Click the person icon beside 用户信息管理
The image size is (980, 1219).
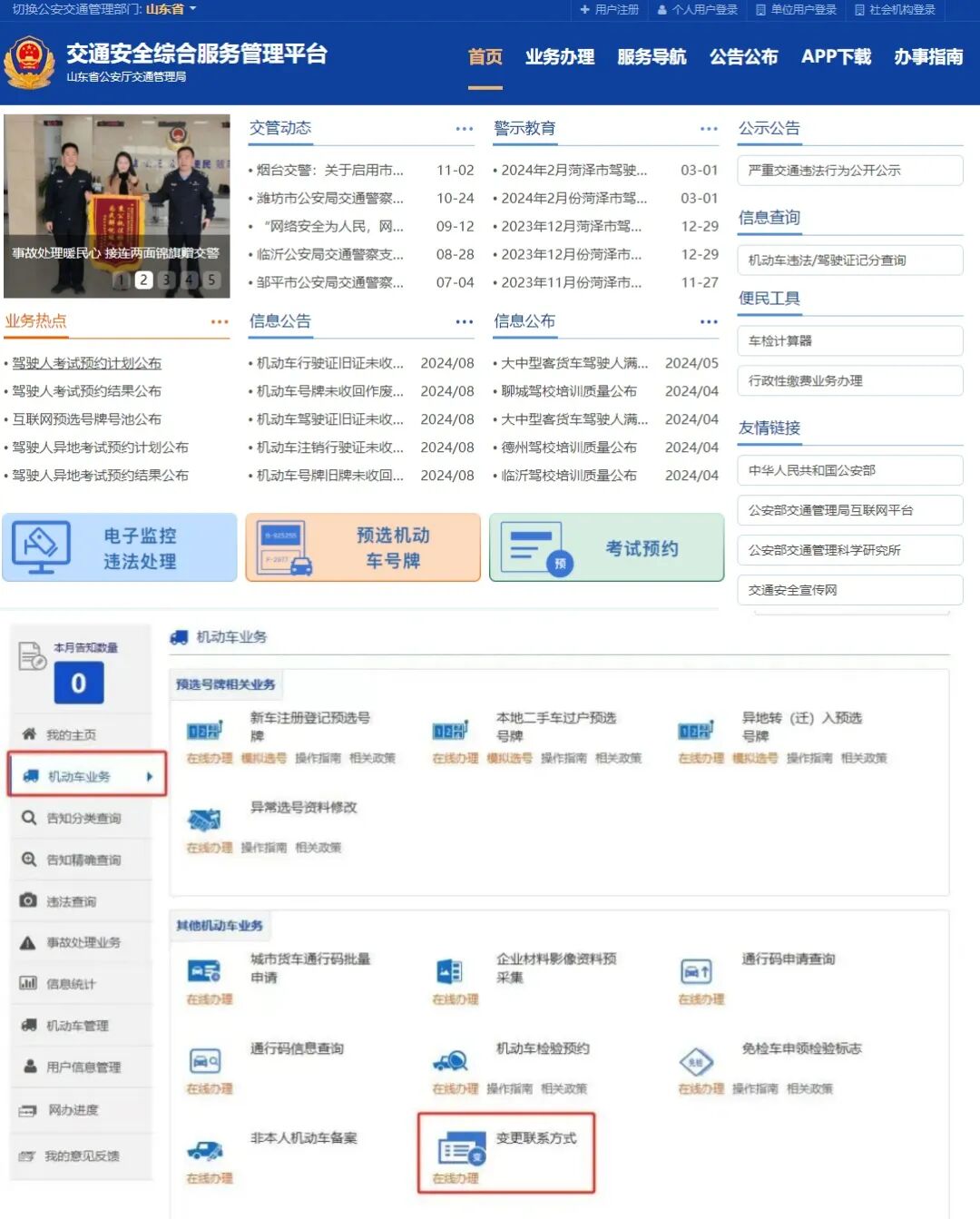30,1067
